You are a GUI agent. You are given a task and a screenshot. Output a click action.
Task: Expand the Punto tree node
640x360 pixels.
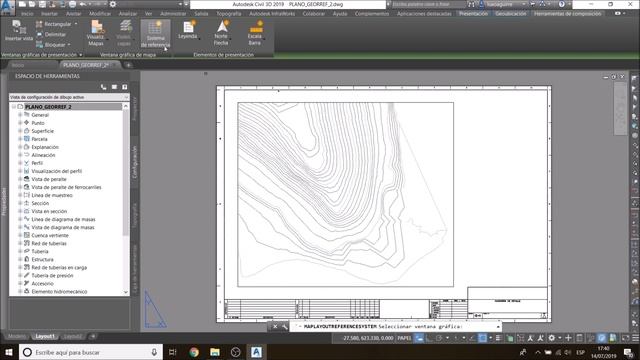(20, 123)
